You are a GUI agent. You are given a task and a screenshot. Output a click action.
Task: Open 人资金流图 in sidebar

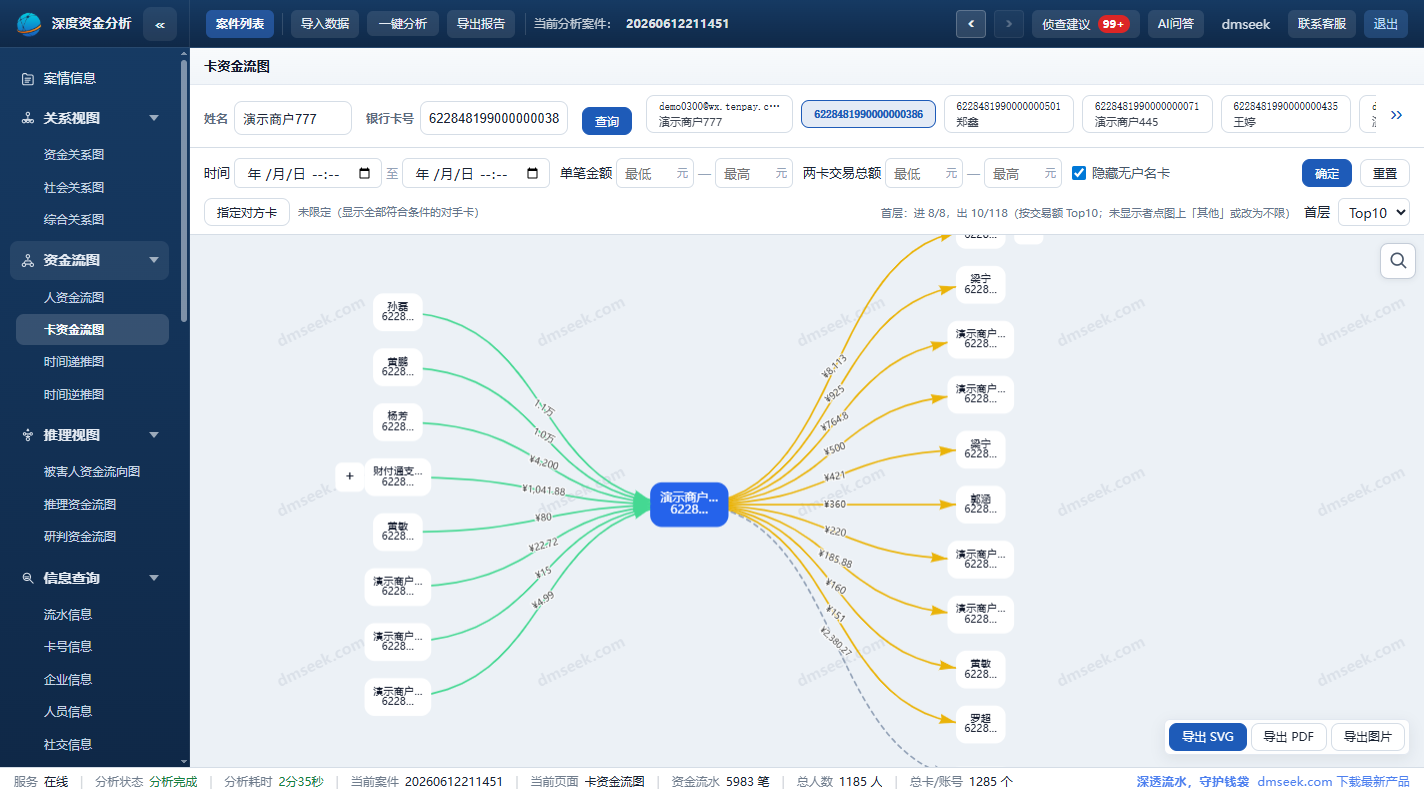pos(74,297)
